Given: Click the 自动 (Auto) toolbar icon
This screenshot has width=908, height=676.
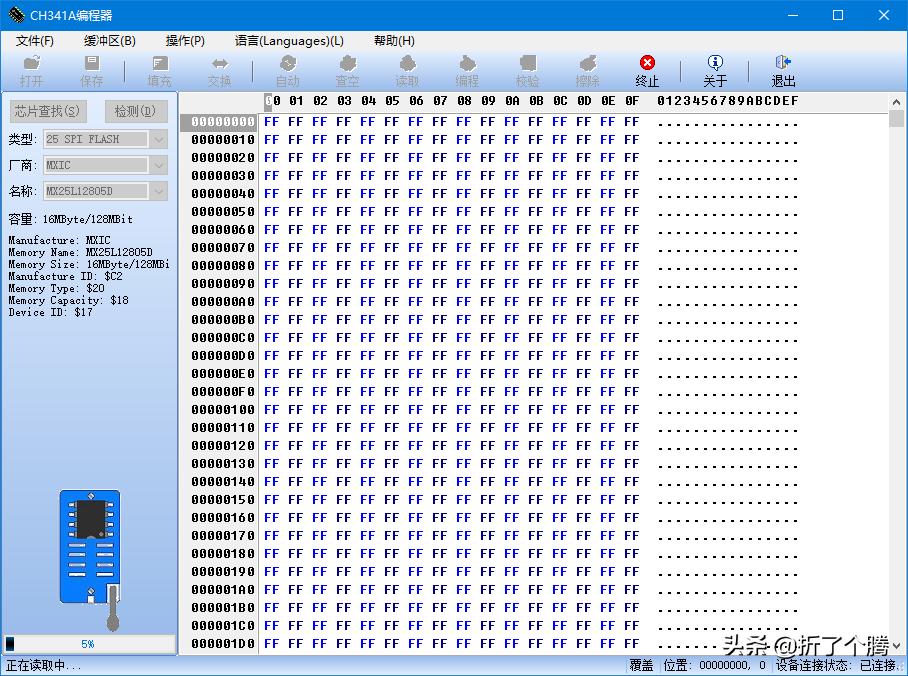Looking at the screenshot, I should click(x=288, y=71).
